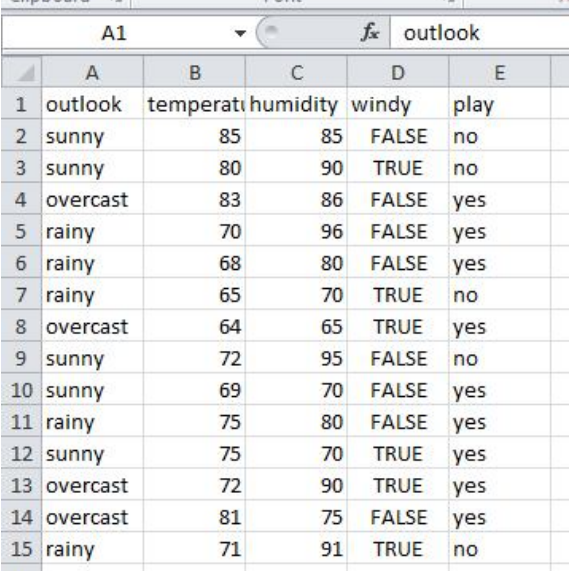The width and height of the screenshot is (584, 571).
Task: Select column C header
Action: point(296,72)
